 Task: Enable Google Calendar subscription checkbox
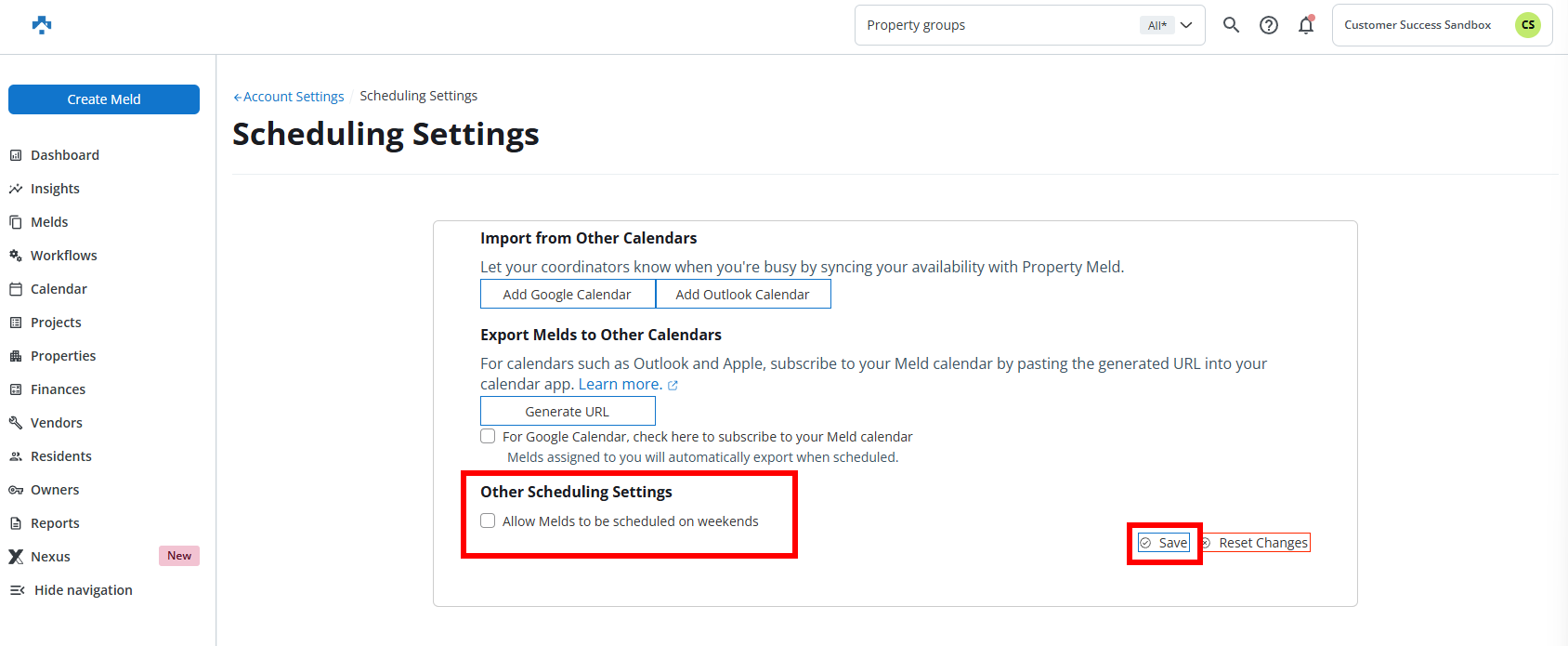tap(488, 436)
